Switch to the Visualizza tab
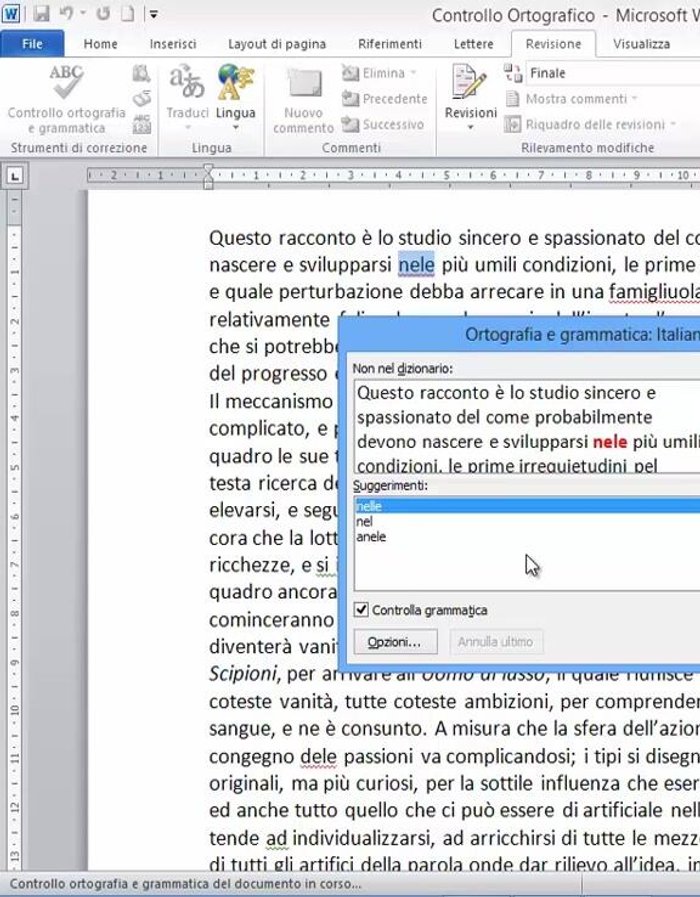 (641, 44)
